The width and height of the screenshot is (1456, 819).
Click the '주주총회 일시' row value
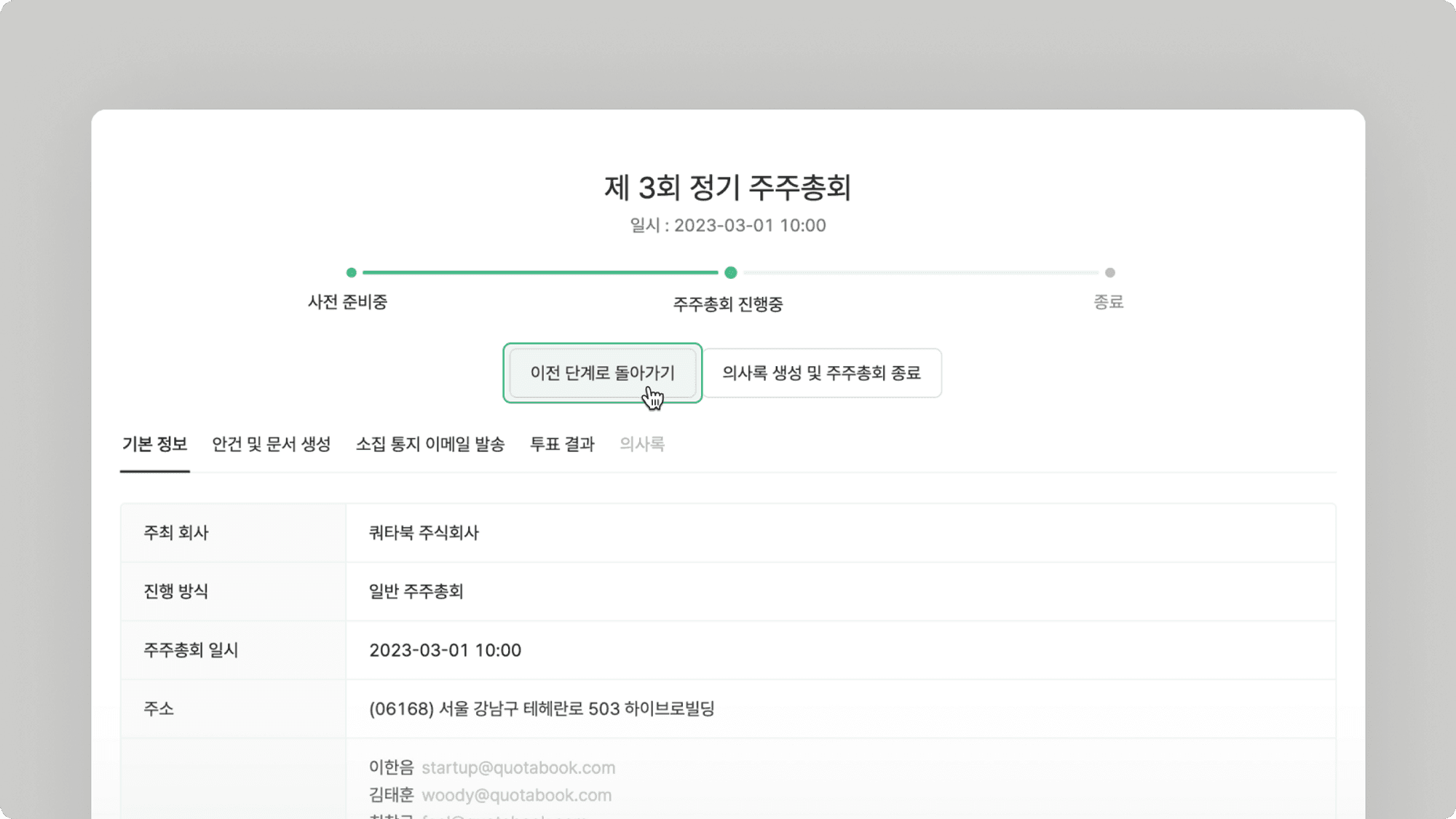445,650
